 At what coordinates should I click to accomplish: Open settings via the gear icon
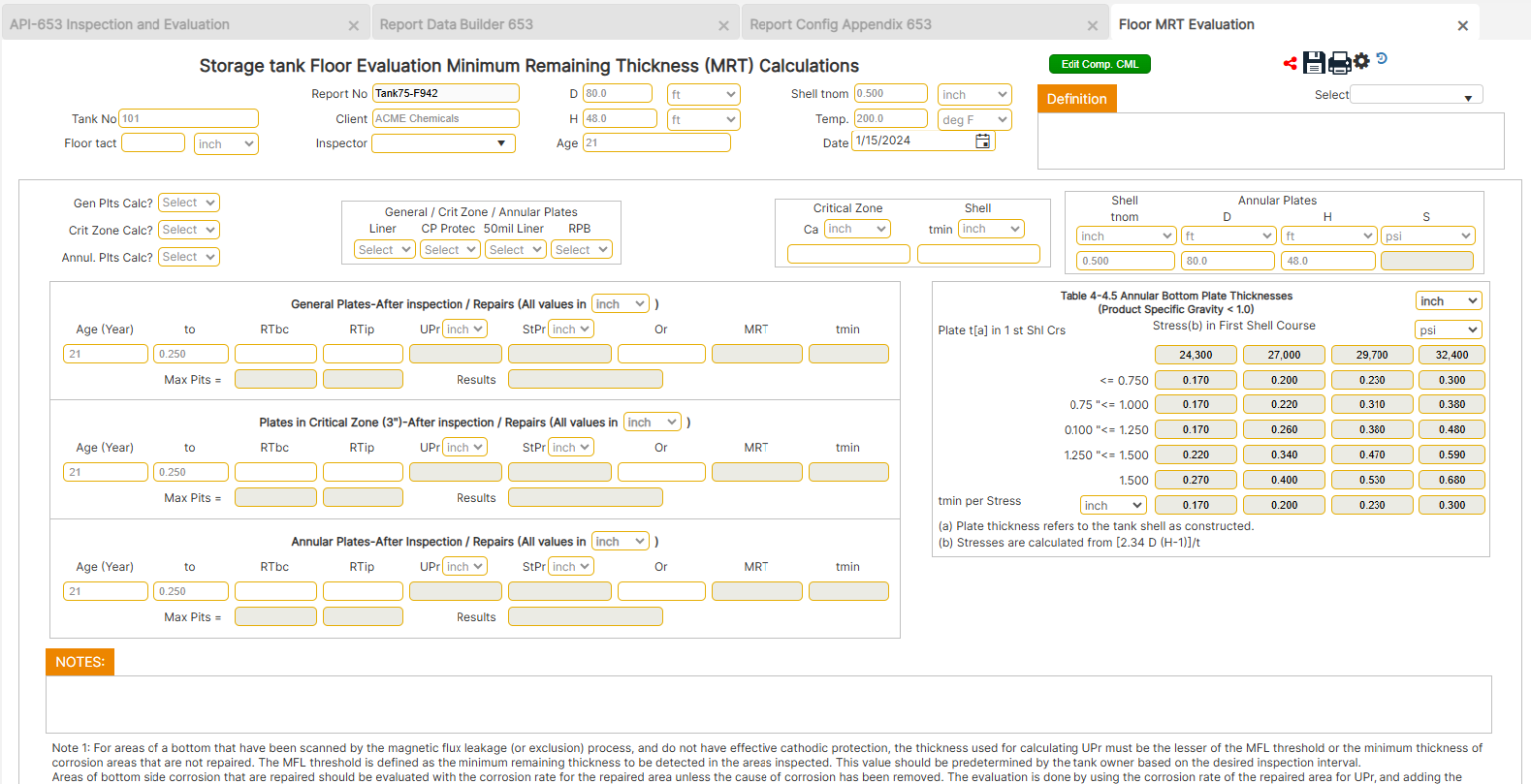1362,61
